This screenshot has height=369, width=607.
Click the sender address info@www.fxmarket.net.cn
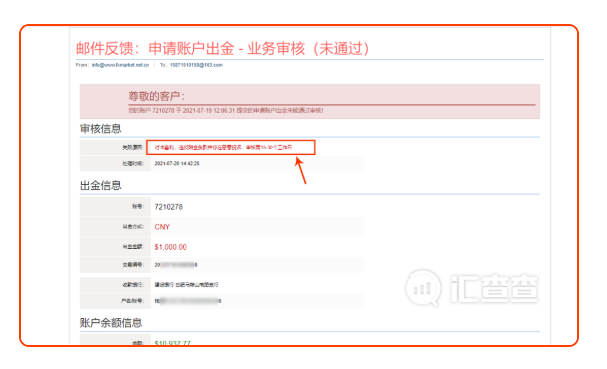(x=120, y=65)
